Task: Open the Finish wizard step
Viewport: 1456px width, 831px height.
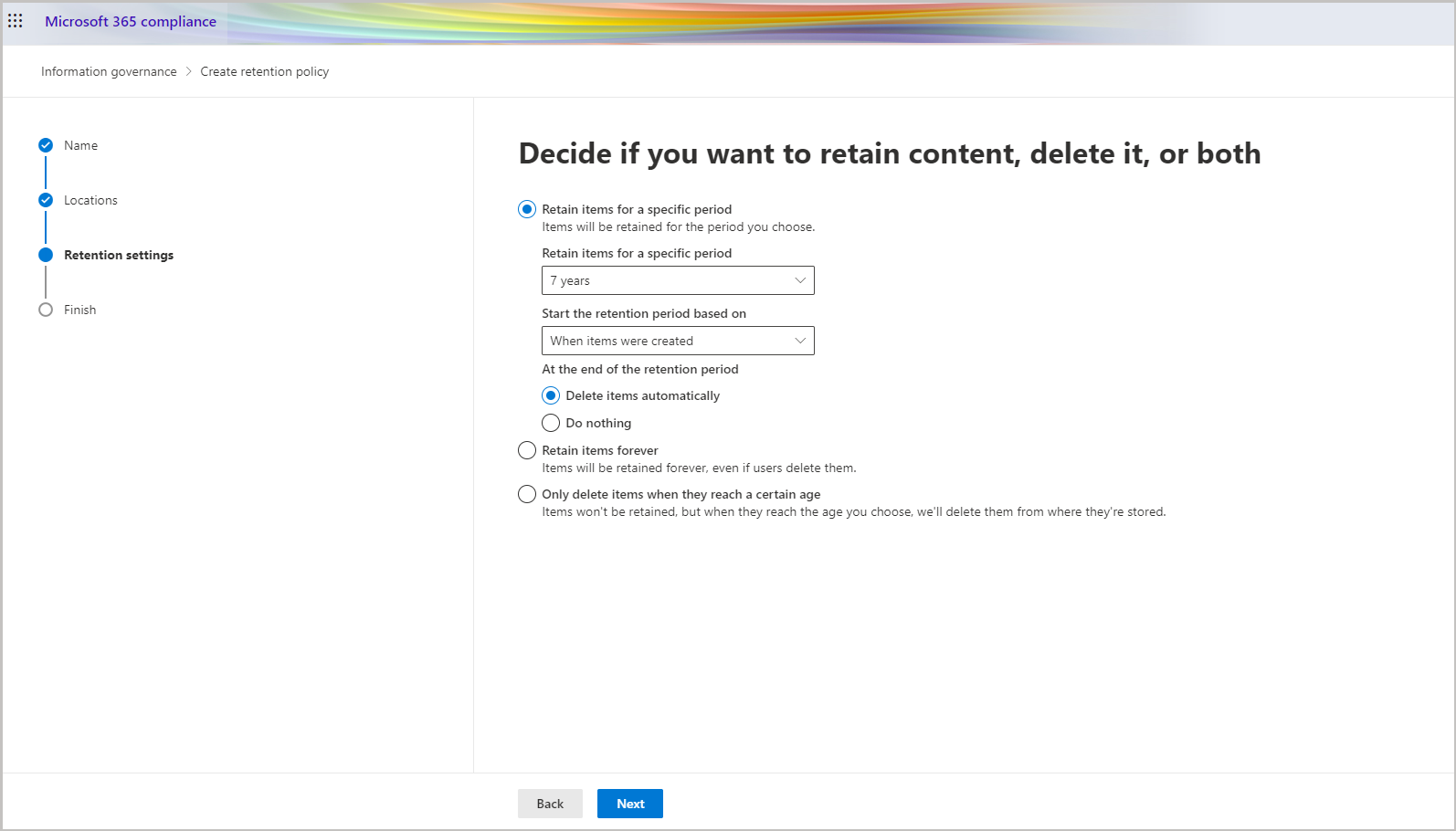Action: click(79, 310)
